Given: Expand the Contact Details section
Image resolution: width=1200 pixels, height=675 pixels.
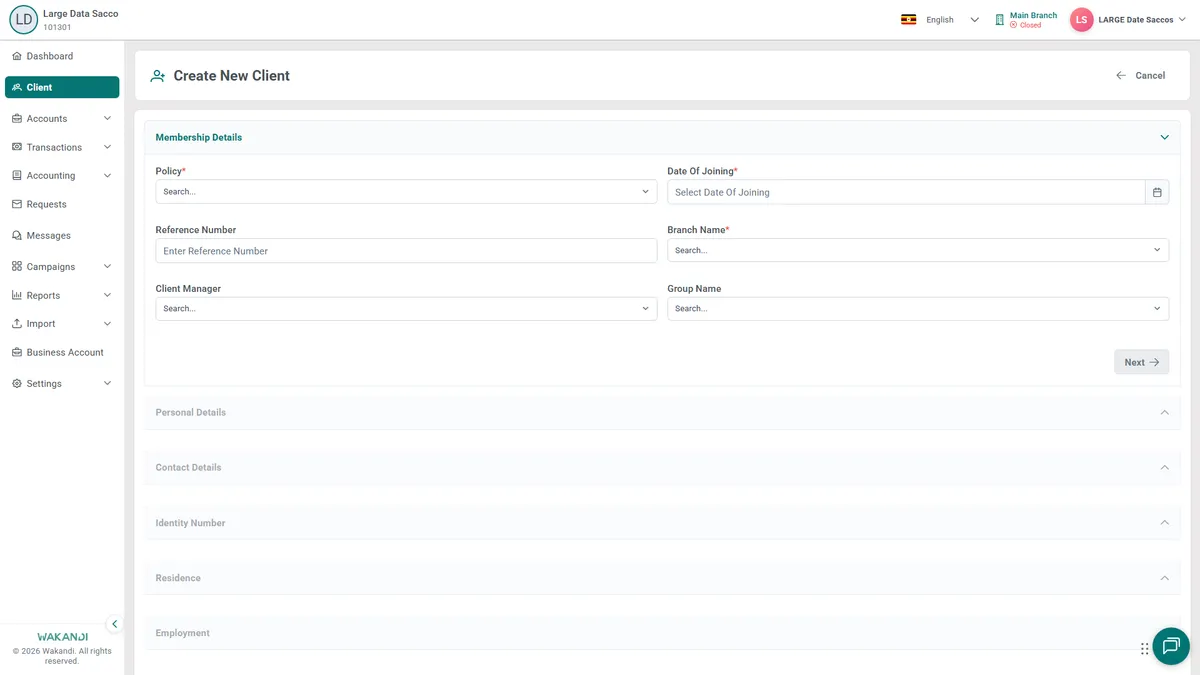Looking at the screenshot, I should [x=662, y=467].
